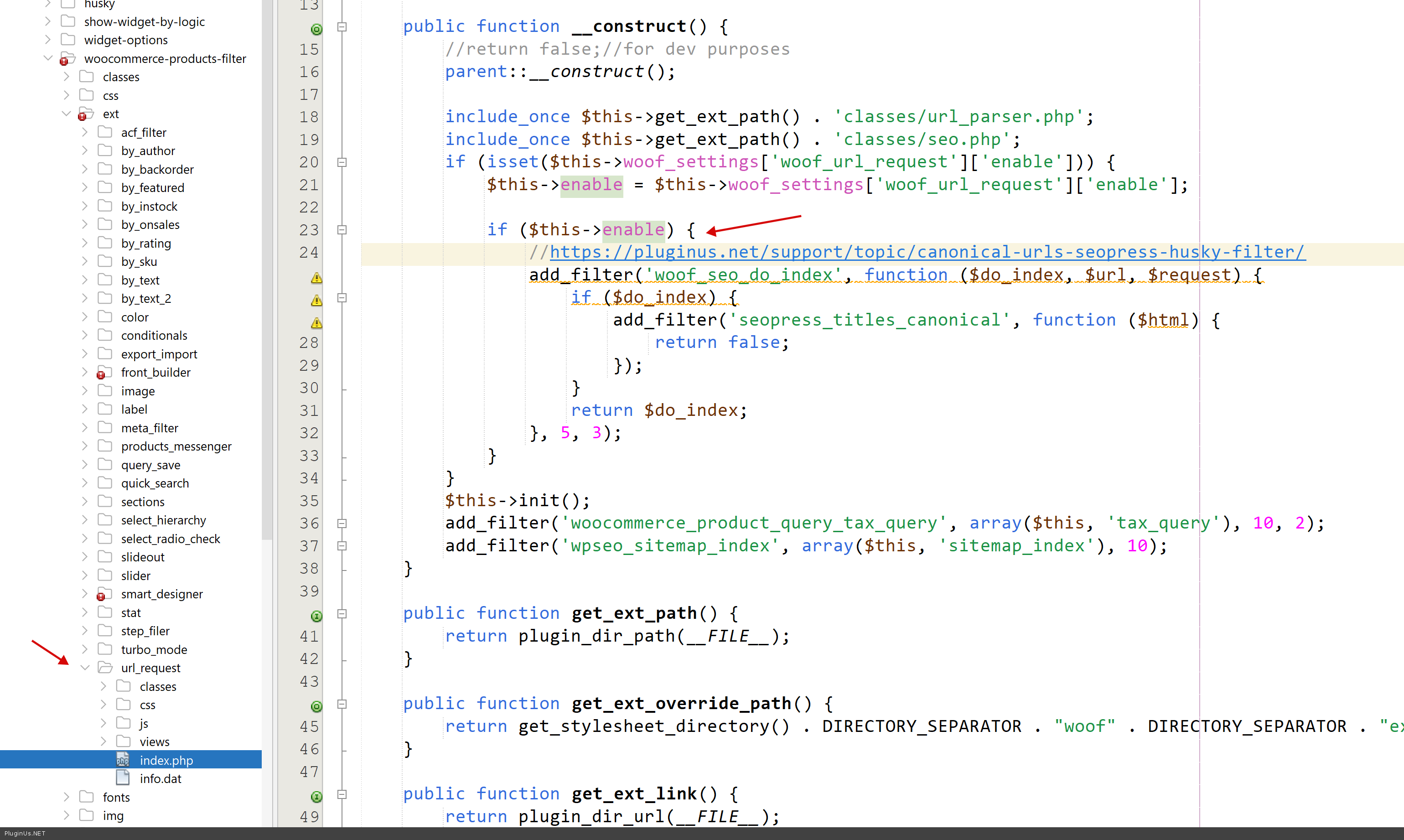1404x840 pixels.
Task: Collapse the woocommerce-products-filter folder
Action: pos(48,58)
